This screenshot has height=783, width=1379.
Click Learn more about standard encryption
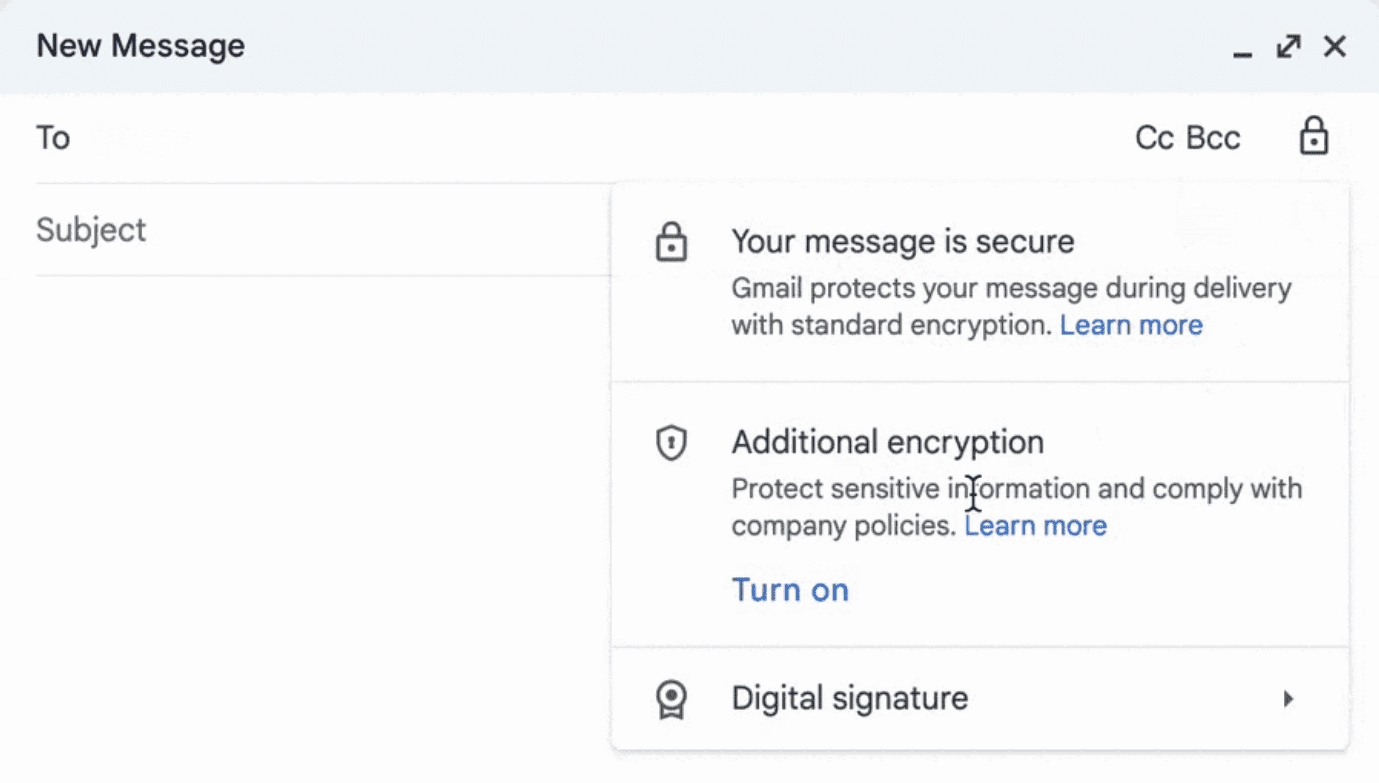point(1131,324)
